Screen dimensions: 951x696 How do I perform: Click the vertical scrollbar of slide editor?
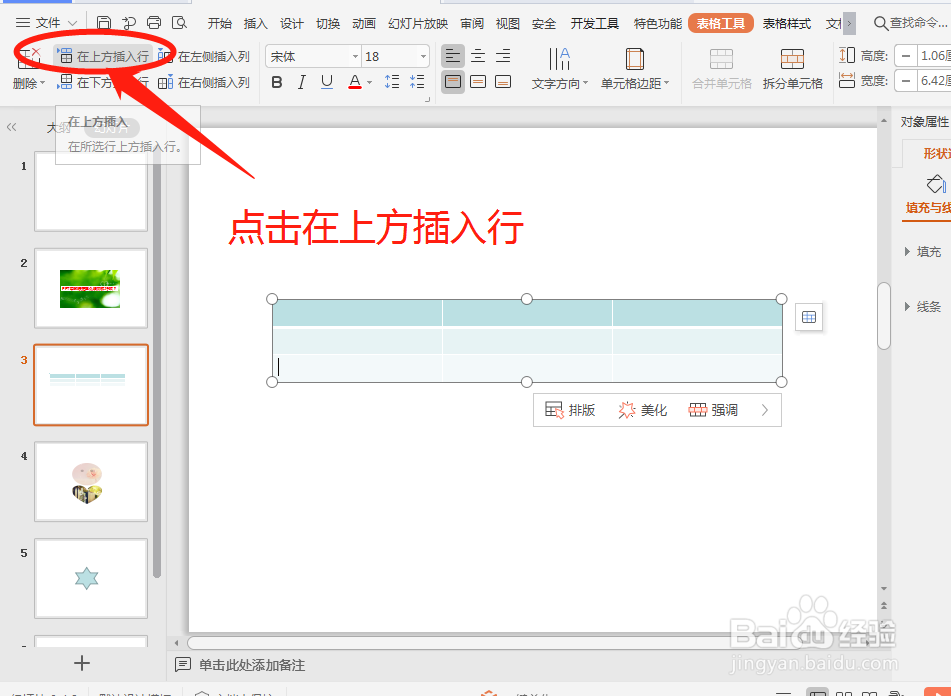884,315
